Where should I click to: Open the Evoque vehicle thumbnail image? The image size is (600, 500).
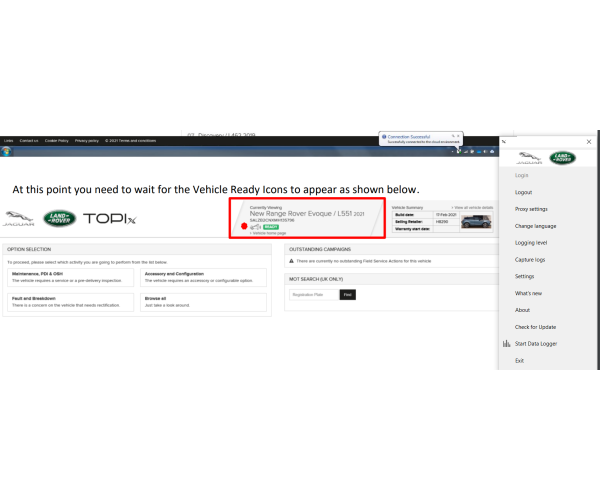[x=476, y=221]
